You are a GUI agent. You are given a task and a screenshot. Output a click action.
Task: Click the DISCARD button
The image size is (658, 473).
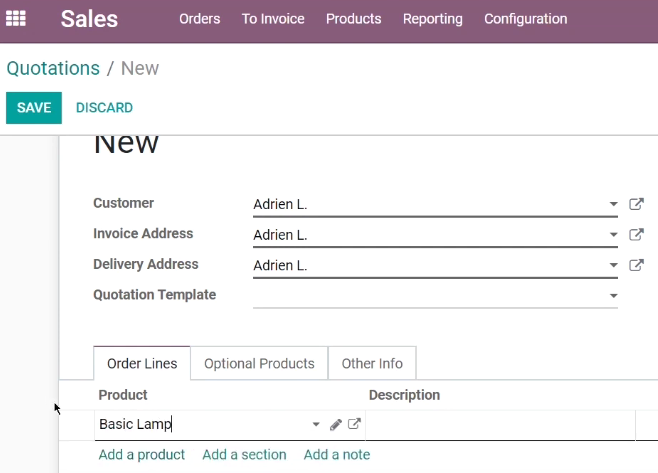click(104, 108)
